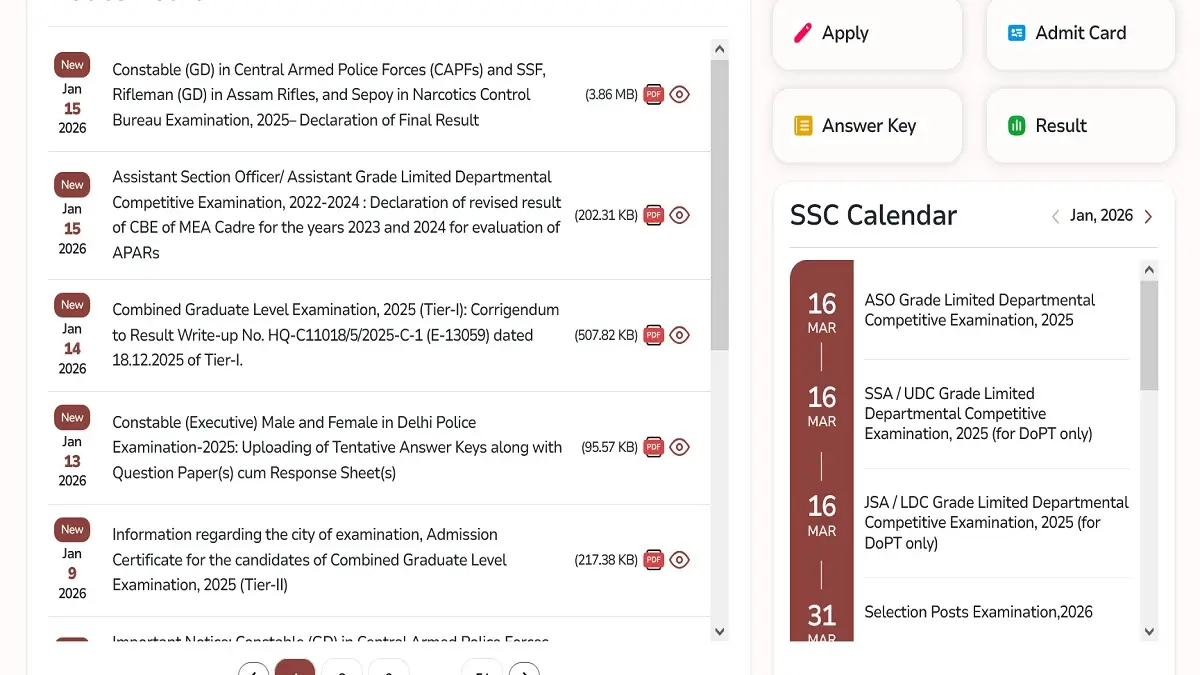Open the Result chart icon

[1017, 125]
